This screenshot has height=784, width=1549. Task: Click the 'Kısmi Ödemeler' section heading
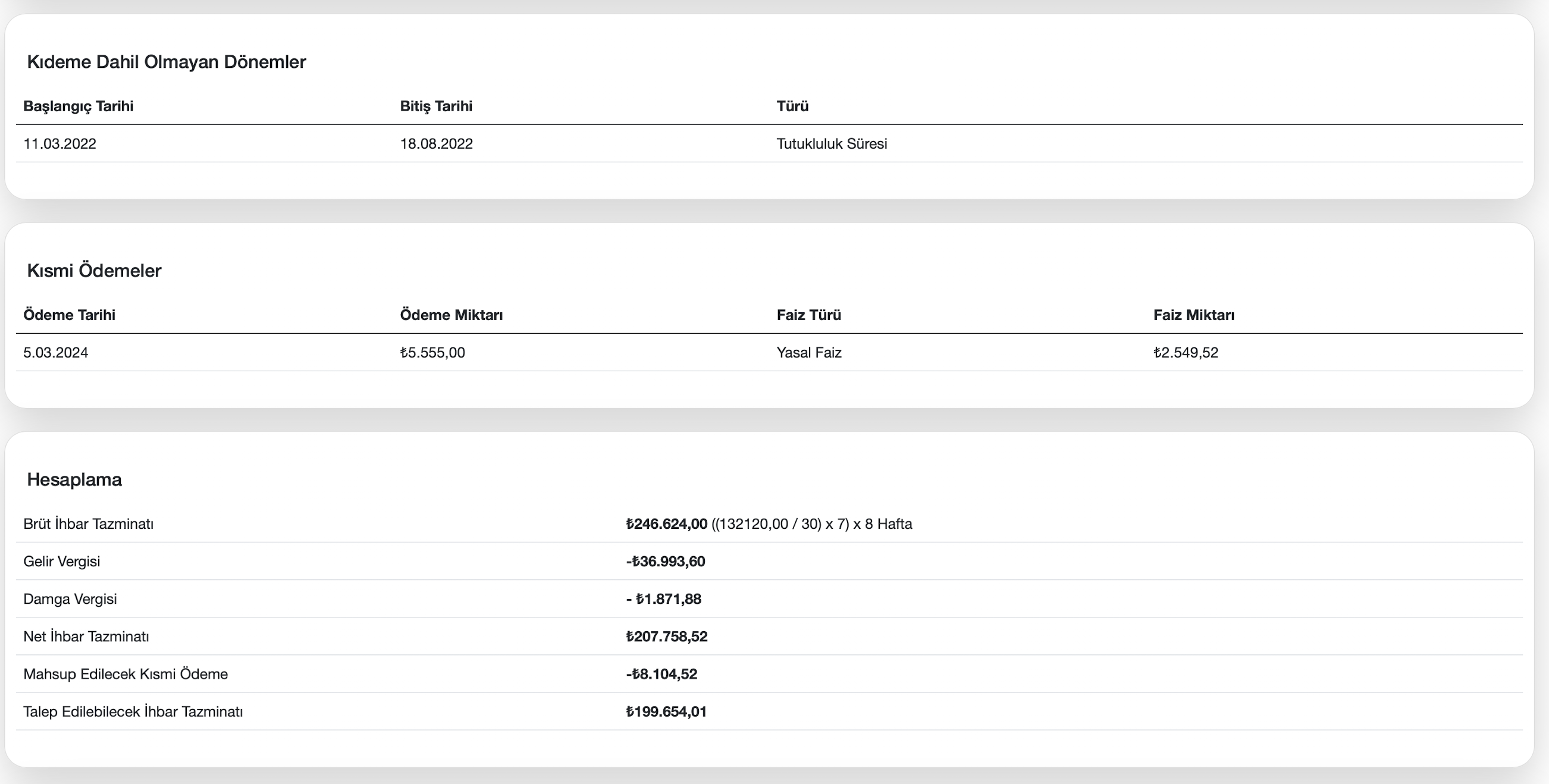(x=94, y=271)
